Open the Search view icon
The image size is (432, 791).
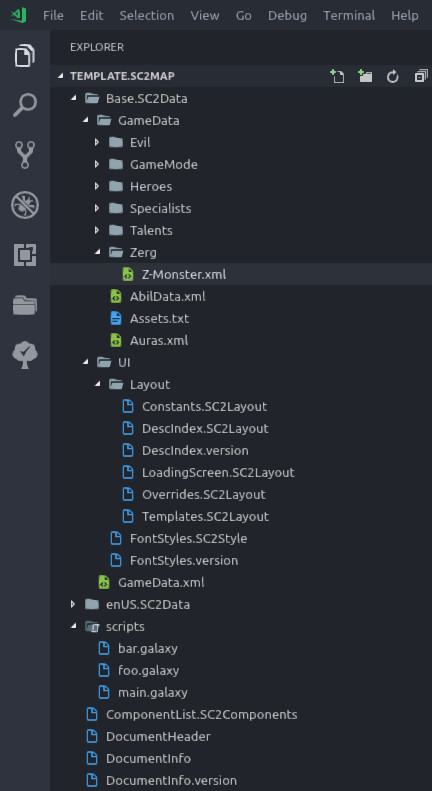tap(25, 105)
